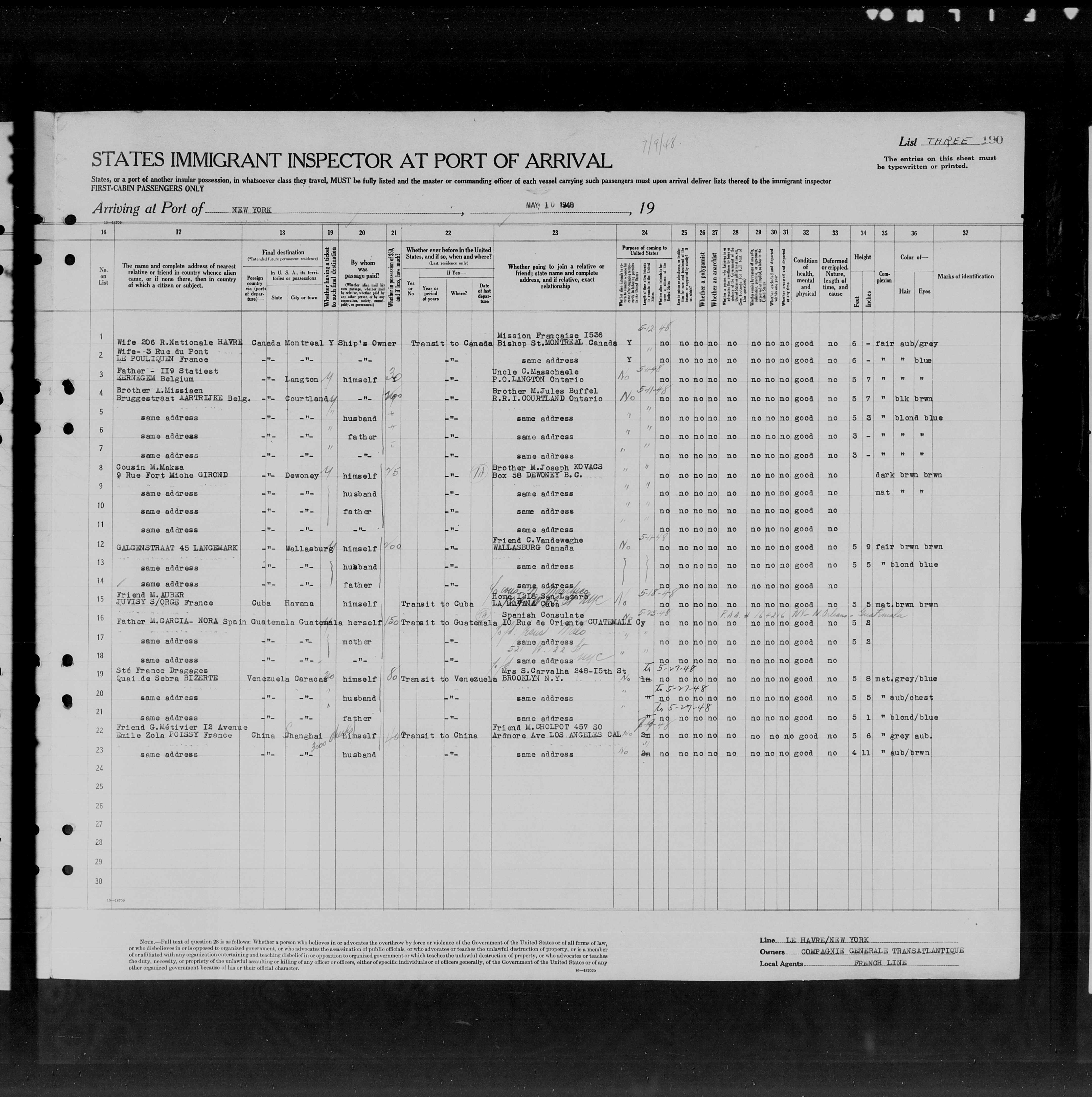Click 'mat.grey/blue' complexion entry in row 19
This screenshot has width=1092, height=1097.
click(x=906, y=678)
